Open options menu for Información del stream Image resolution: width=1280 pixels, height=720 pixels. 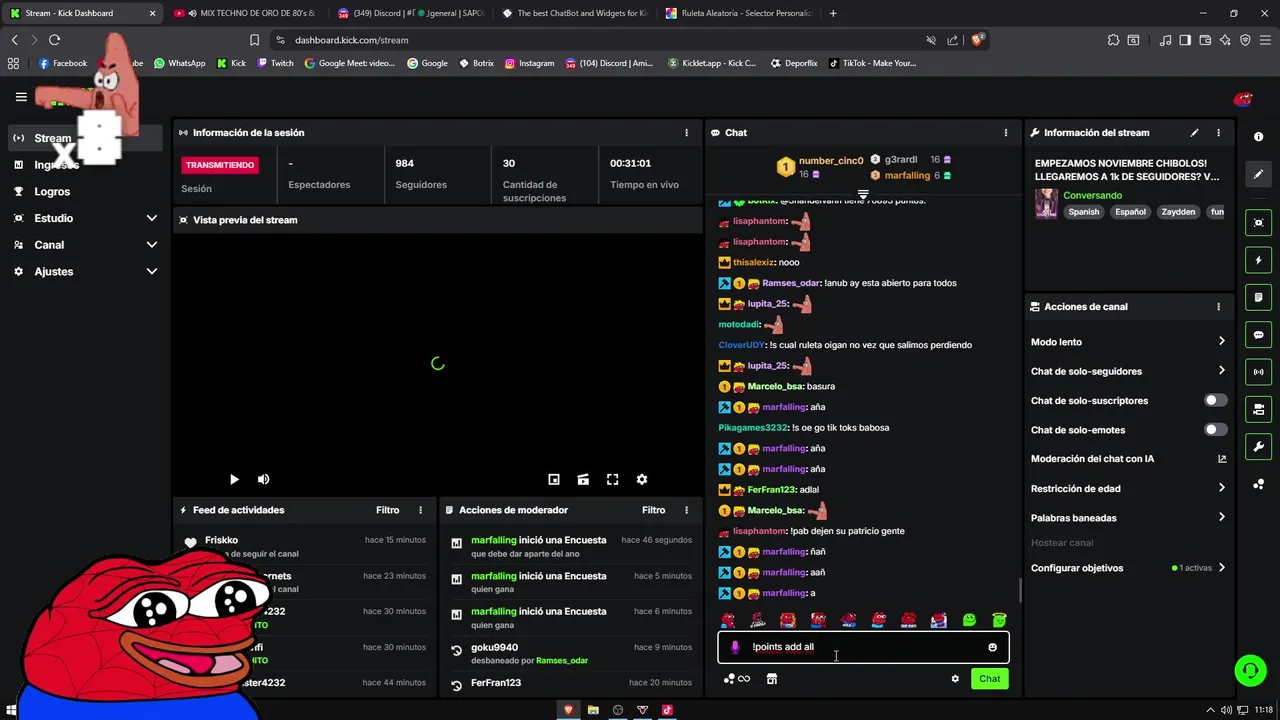[x=1218, y=132]
